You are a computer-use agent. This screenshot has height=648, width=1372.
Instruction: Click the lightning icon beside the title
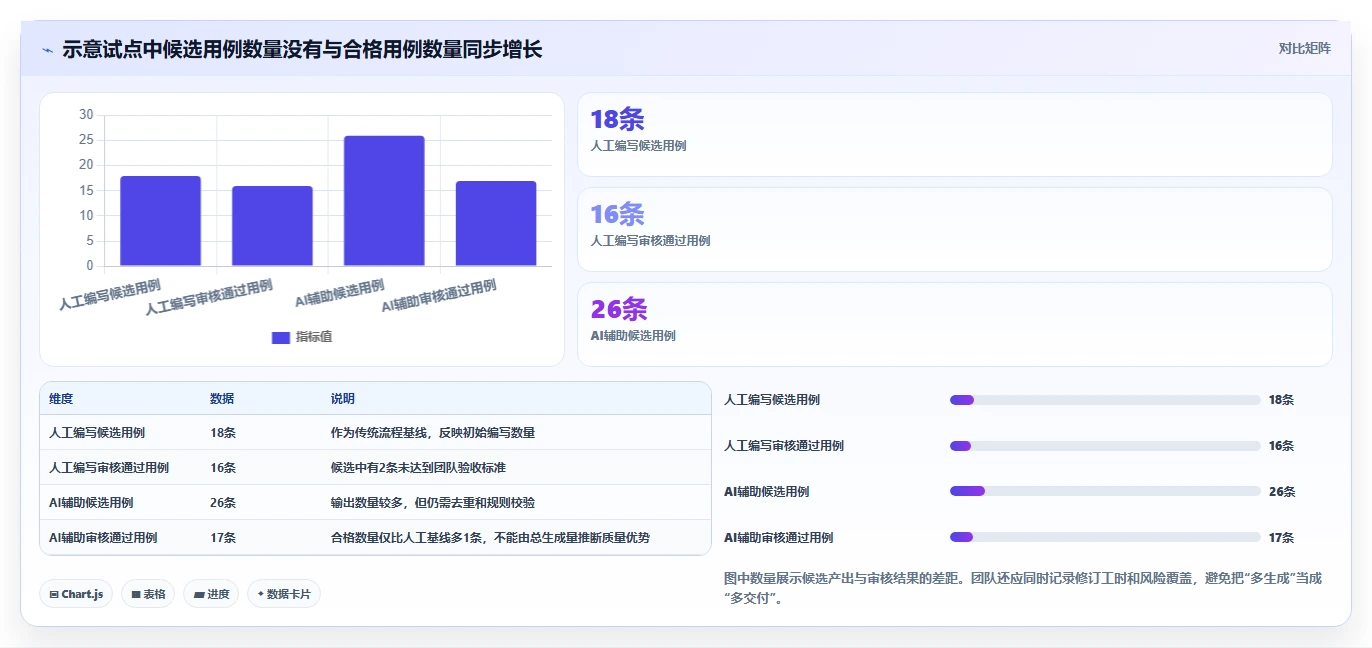pos(47,50)
